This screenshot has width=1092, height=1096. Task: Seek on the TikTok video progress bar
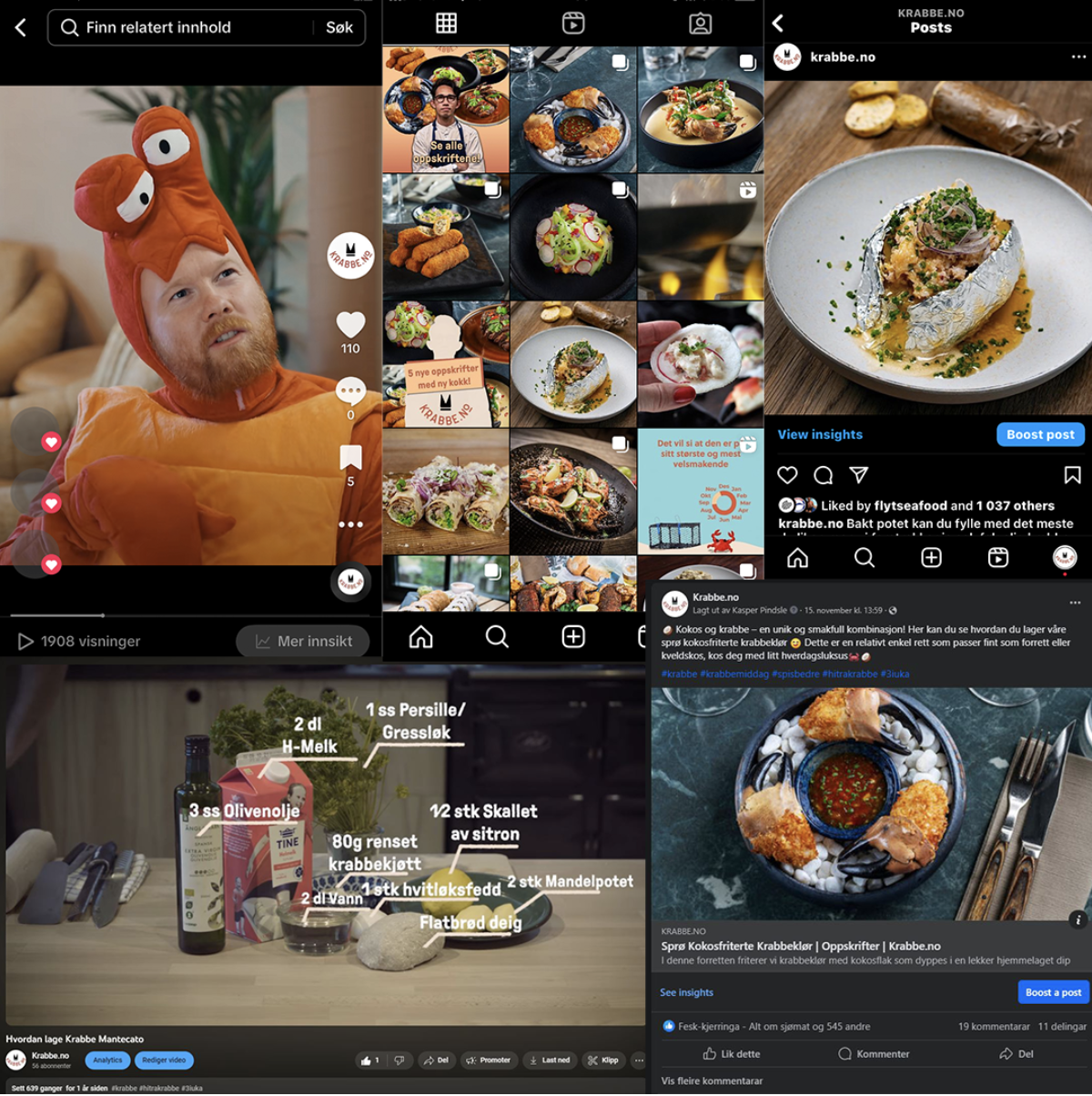click(191, 615)
